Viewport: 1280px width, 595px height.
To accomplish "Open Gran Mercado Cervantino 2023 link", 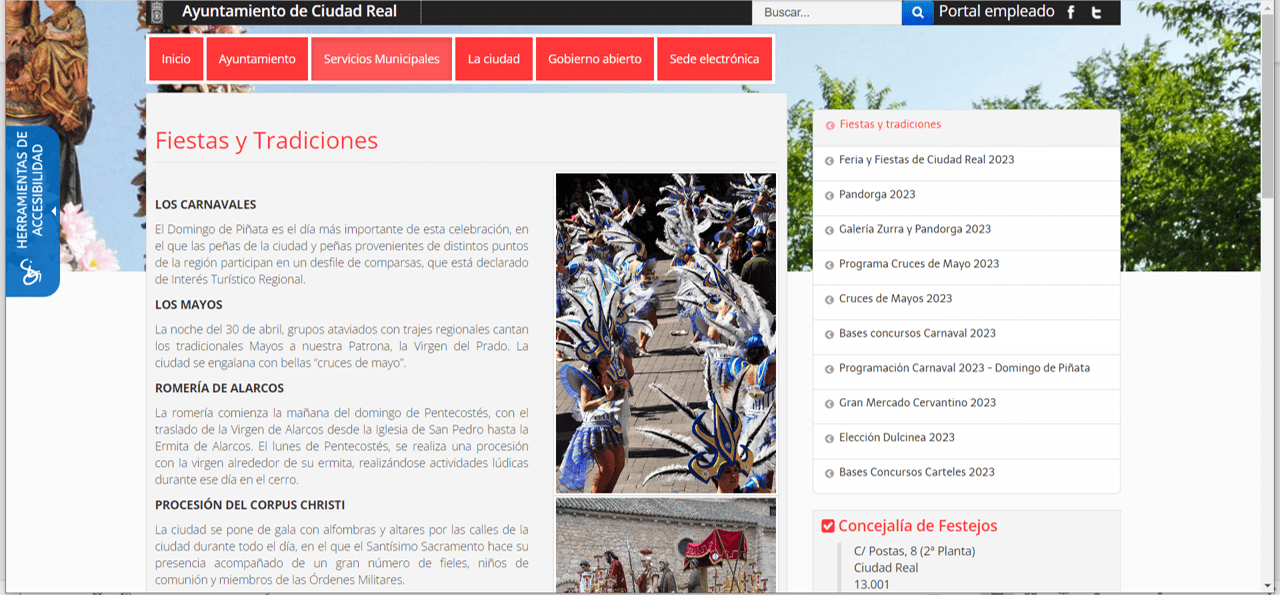I will point(917,402).
